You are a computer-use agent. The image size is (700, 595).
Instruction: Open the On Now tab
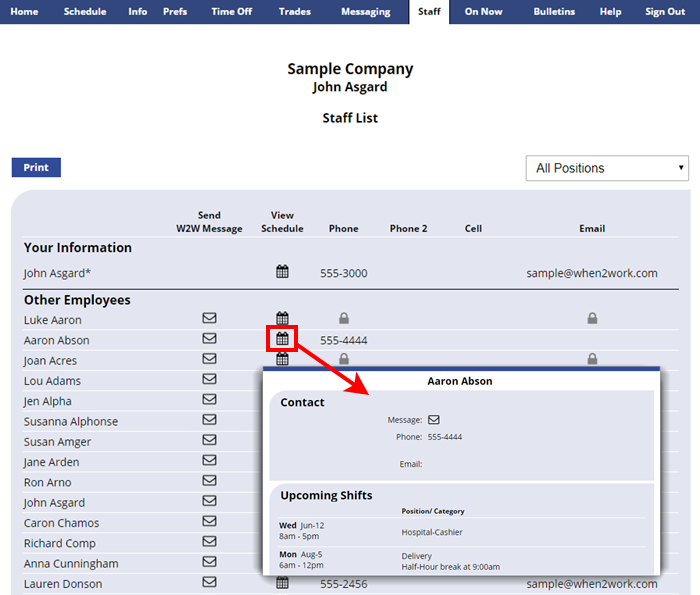click(483, 12)
